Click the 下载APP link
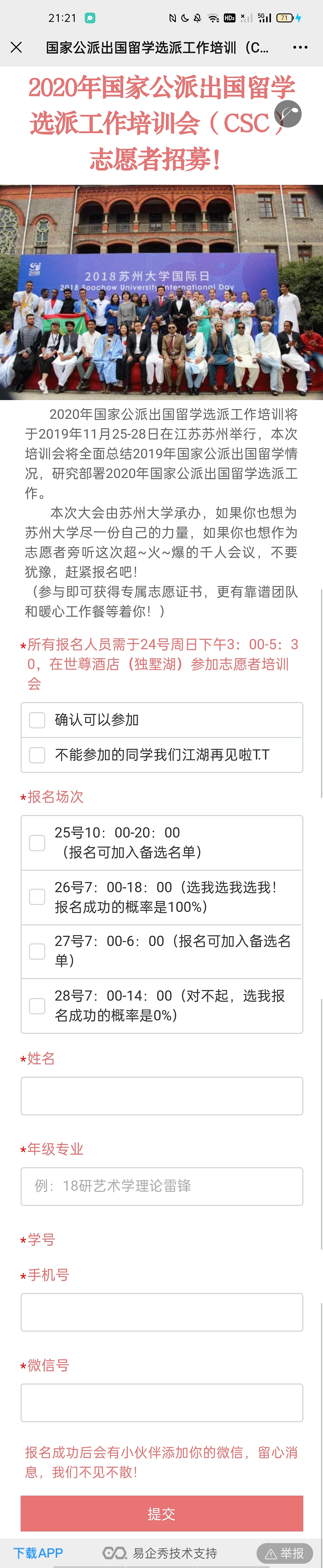The width and height of the screenshot is (323, 1568). pyautogui.click(x=38, y=1553)
